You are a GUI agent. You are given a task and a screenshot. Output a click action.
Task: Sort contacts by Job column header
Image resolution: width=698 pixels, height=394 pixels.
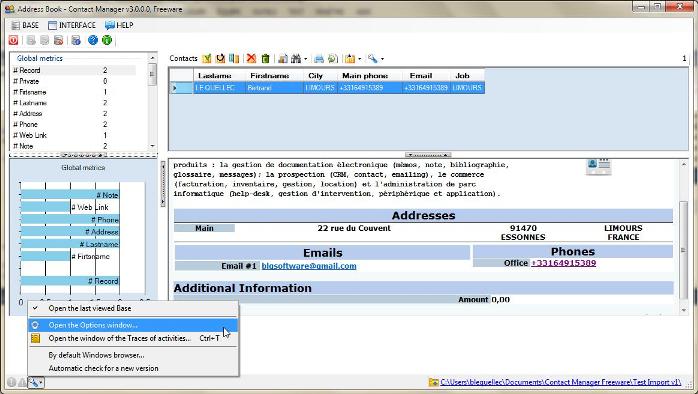[x=467, y=76]
